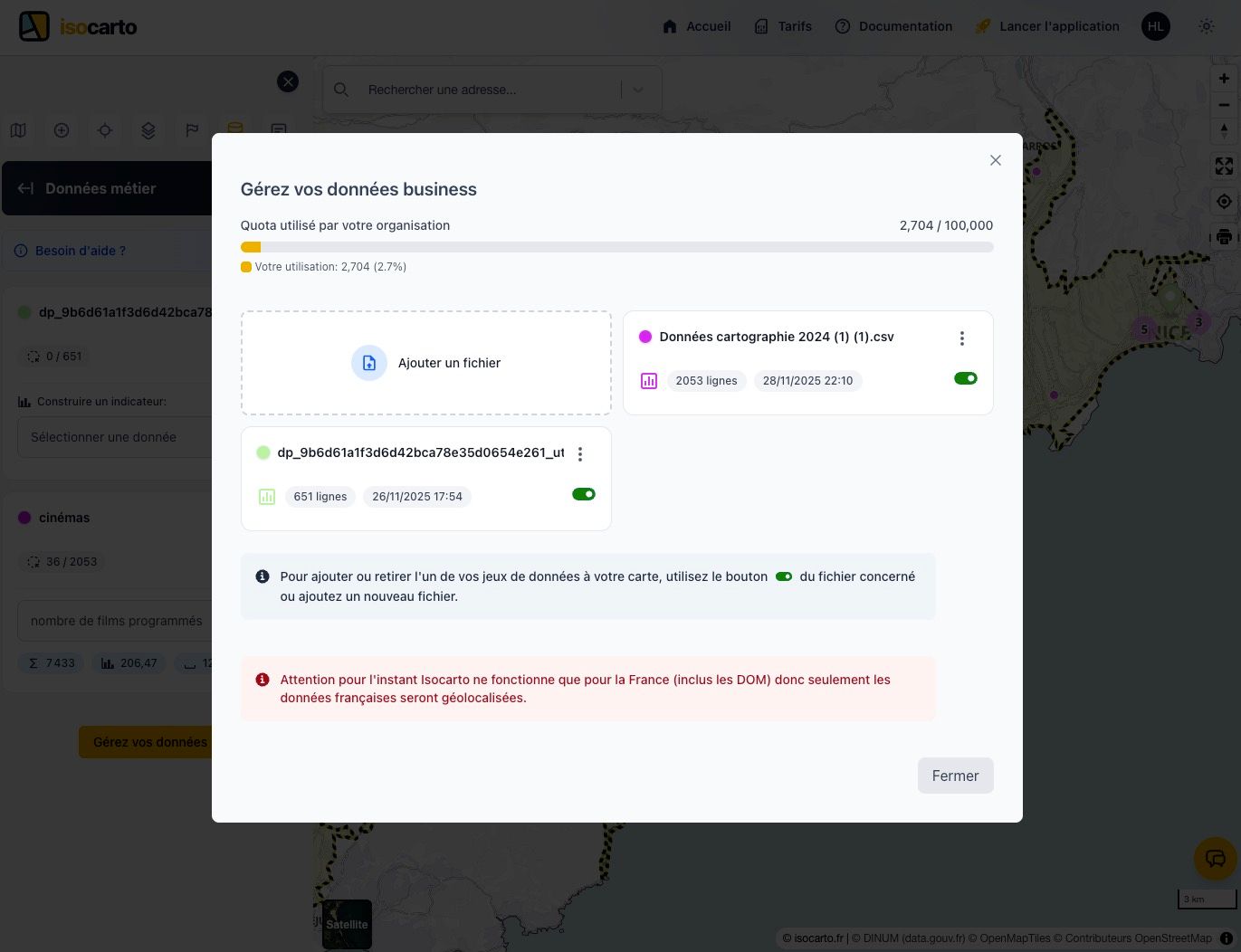Image resolution: width=1241 pixels, height=952 pixels.
Task: Toggle off the dp_9b6d61 dataset switch
Action: point(583,494)
